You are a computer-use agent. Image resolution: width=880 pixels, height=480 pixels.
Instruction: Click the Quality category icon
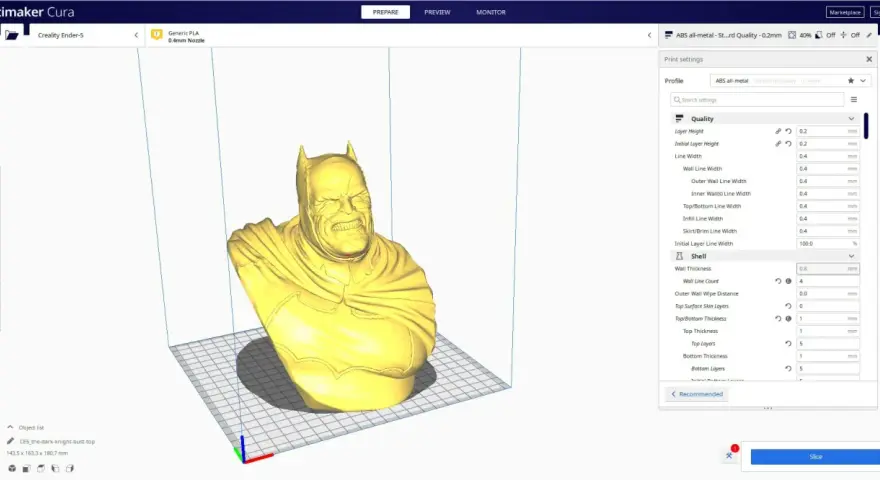679,118
